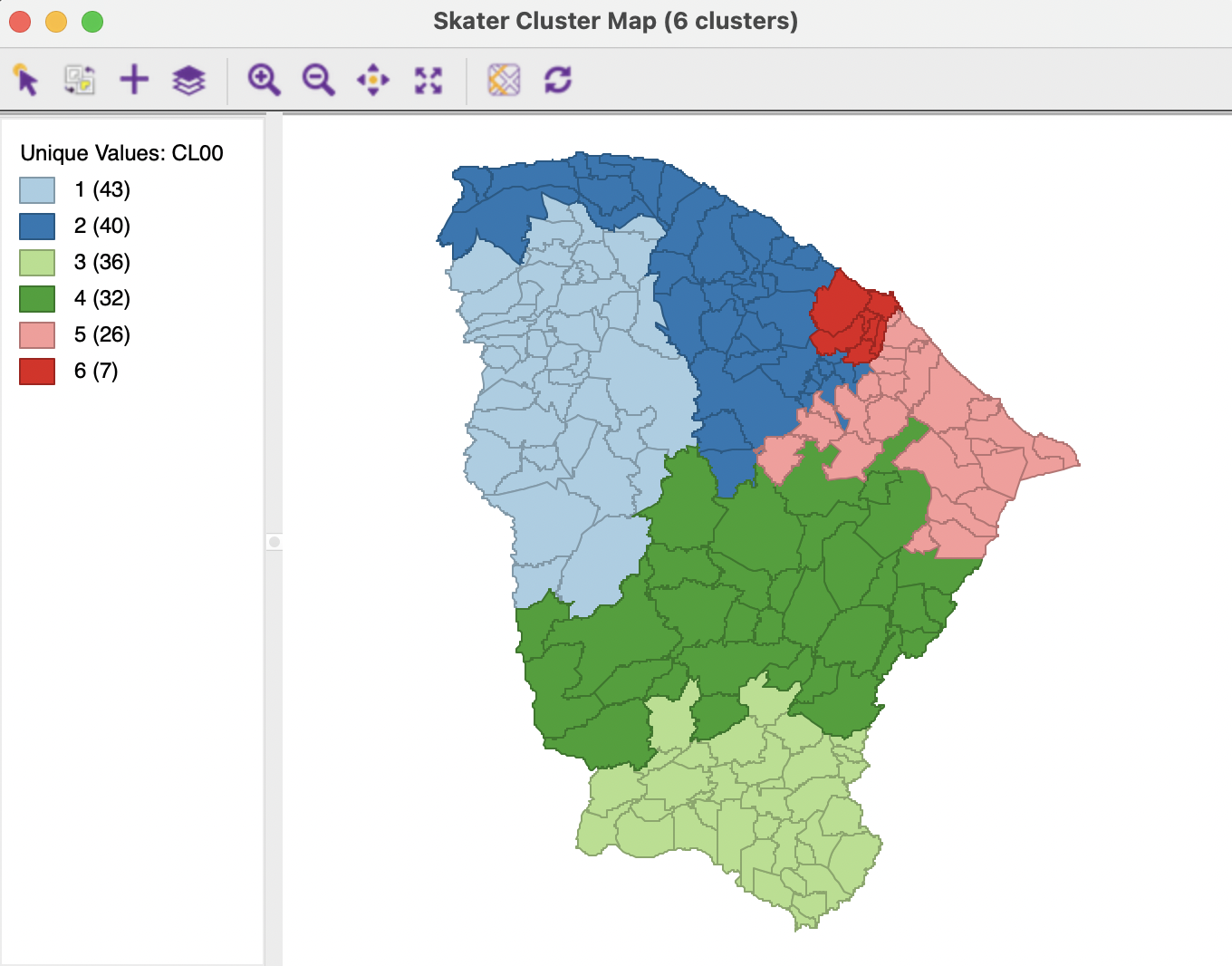Screen dimensions: 1232x966
Task: Click pink swatch for cluster 5
Action: [37, 335]
